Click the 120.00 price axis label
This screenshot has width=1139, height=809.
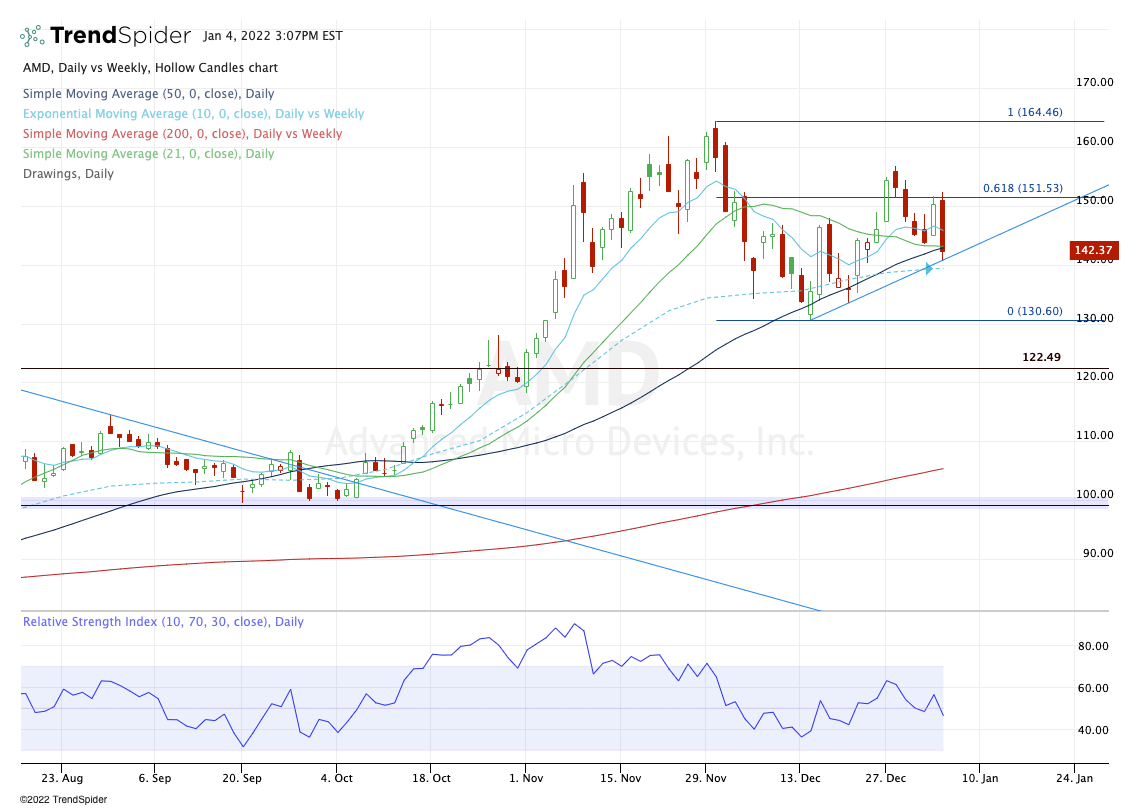pyautogui.click(x=1094, y=376)
